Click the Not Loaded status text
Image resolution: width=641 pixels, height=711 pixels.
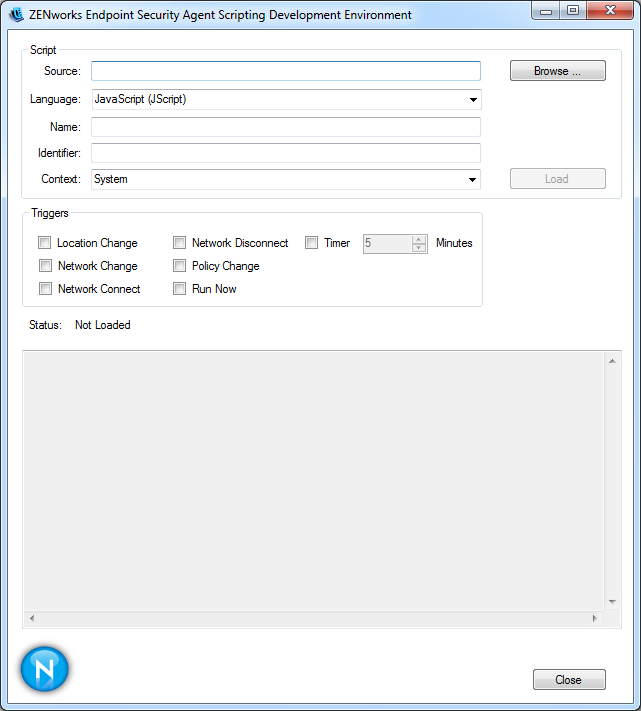coord(103,325)
